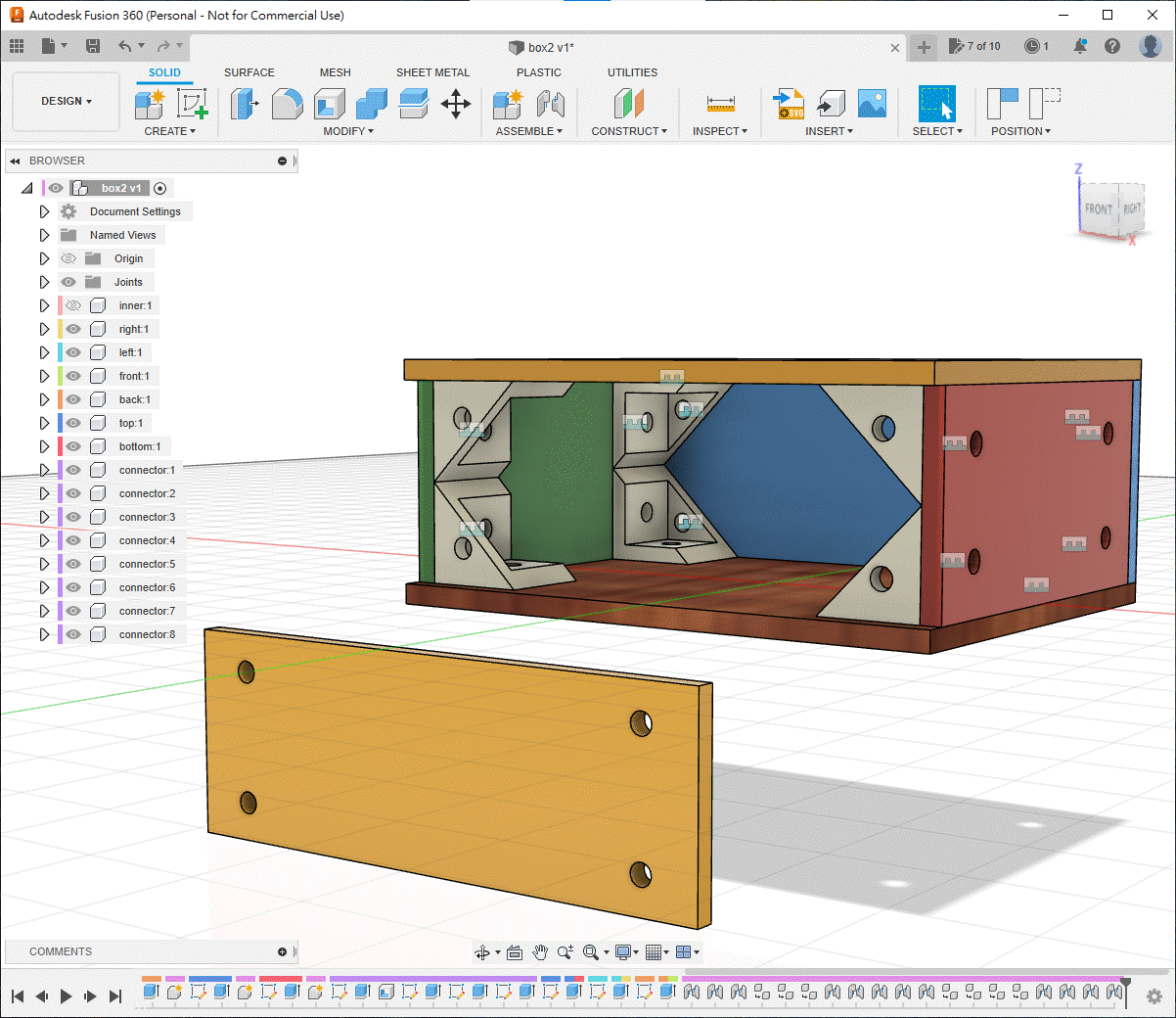Image resolution: width=1176 pixels, height=1018 pixels.
Task: Switch to the SURFACE tab
Action: click(x=249, y=72)
